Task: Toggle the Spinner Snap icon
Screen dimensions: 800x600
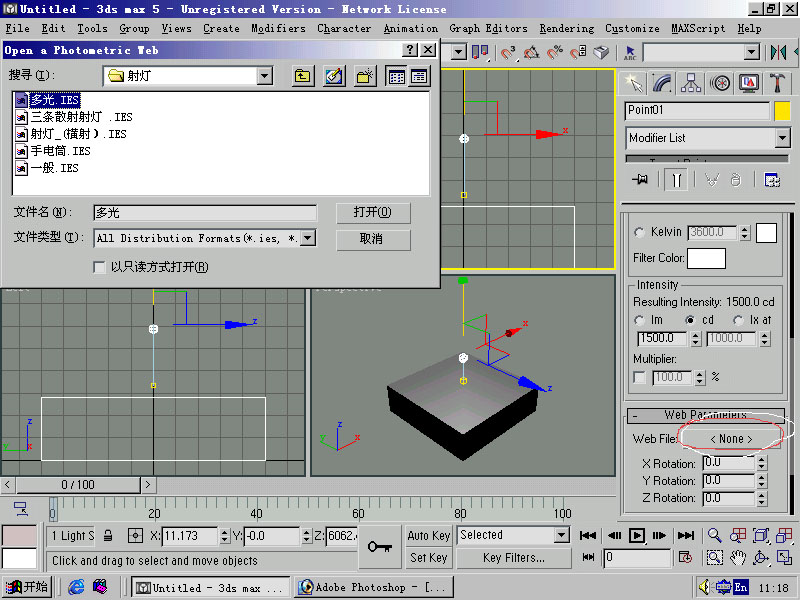Action: point(578,52)
